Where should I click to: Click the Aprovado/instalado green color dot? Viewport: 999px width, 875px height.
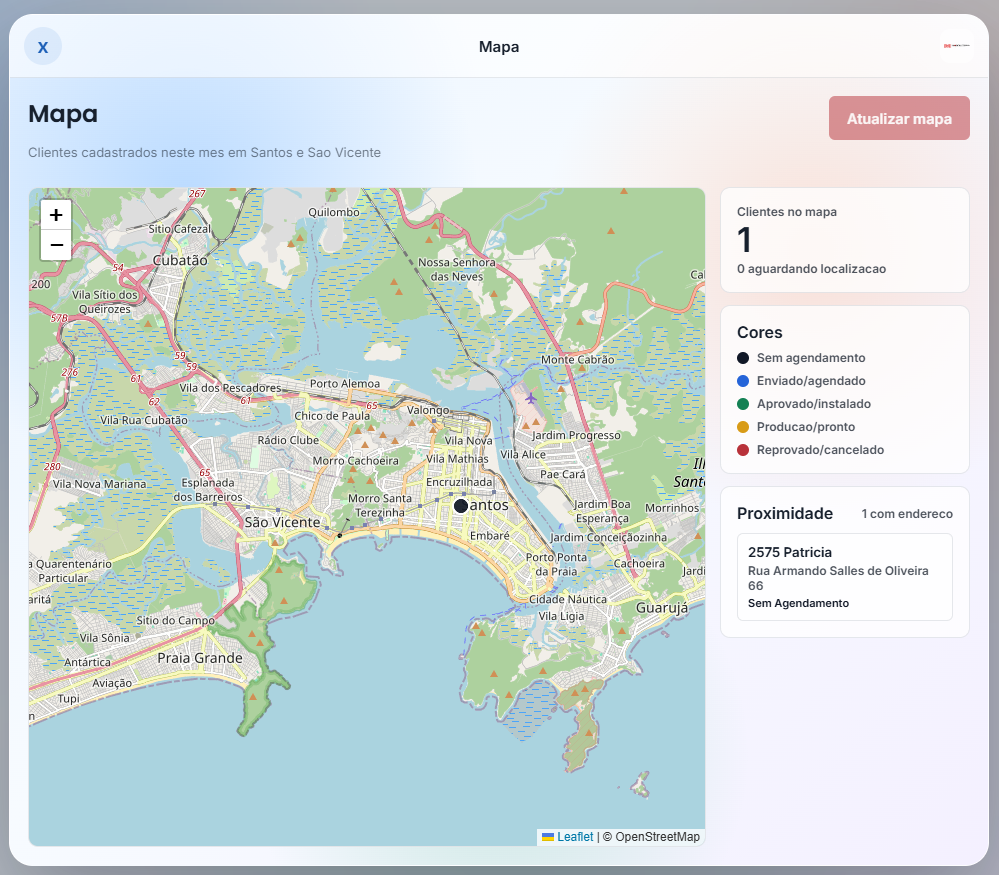point(743,404)
